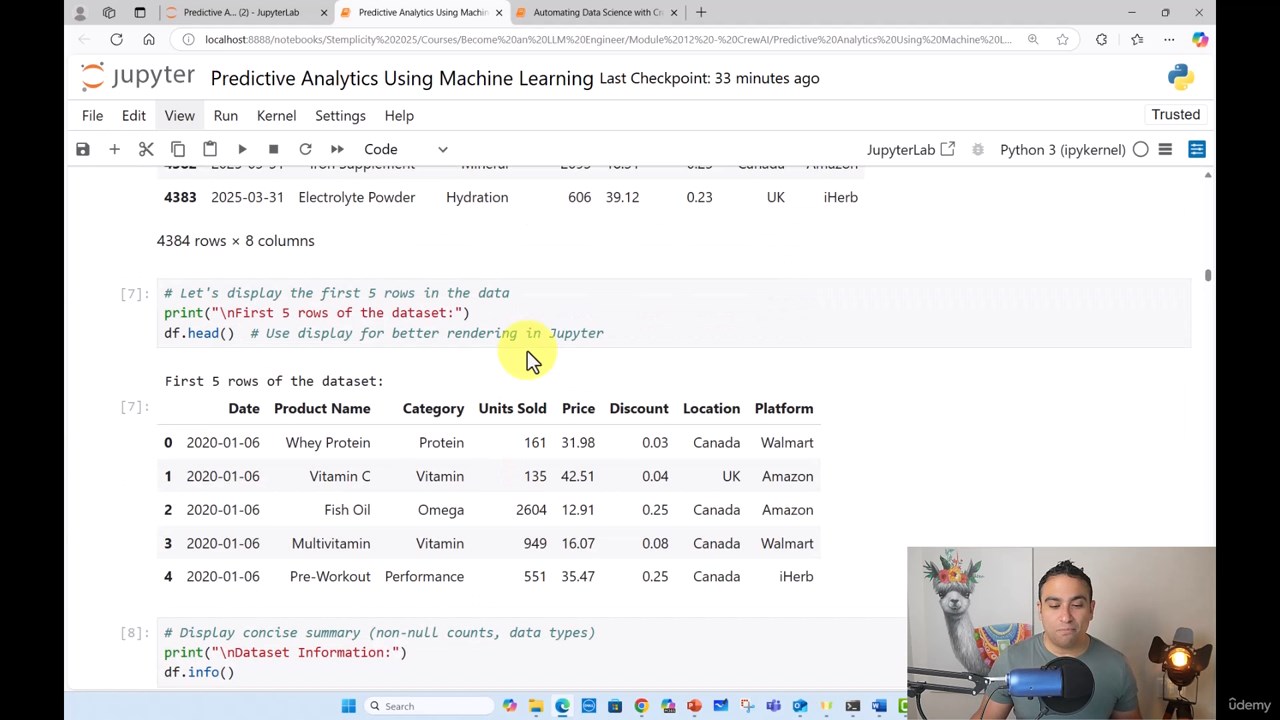Open the View menu

tap(180, 115)
